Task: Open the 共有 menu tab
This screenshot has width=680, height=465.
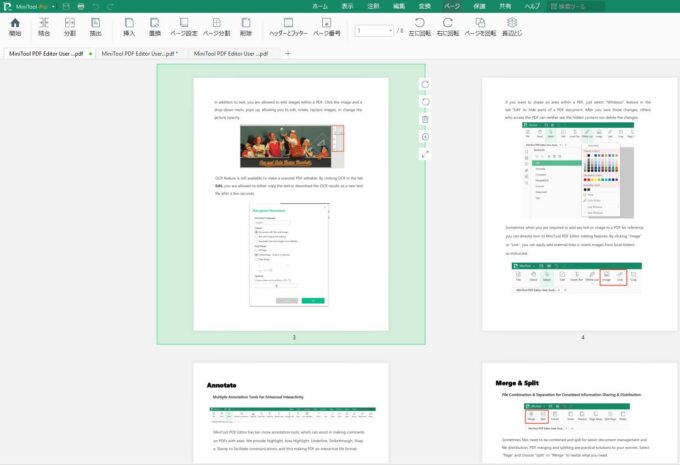Action: (x=505, y=6)
